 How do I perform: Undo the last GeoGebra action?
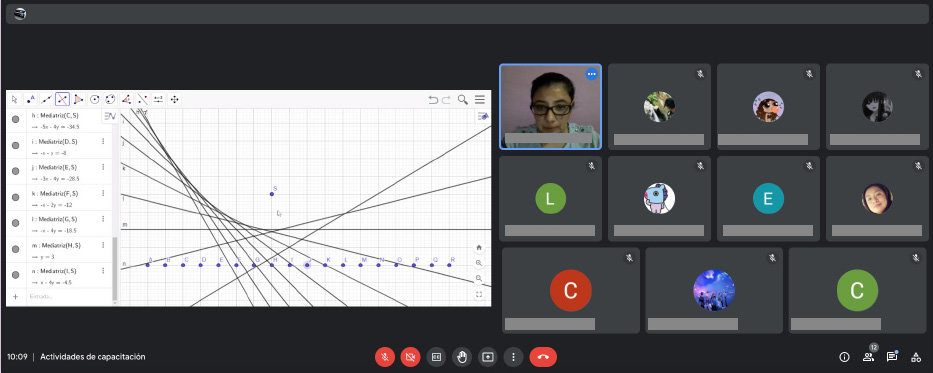[433, 100]
